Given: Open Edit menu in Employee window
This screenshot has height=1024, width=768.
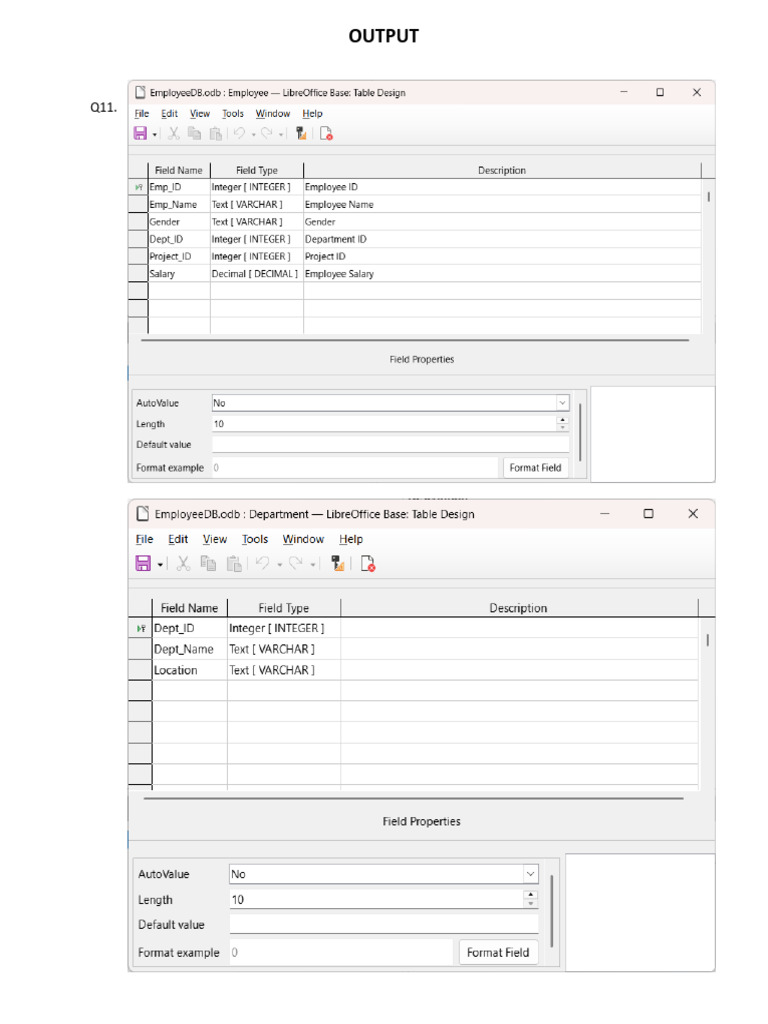Looking at the screenshot, I should tap(169, 114).
